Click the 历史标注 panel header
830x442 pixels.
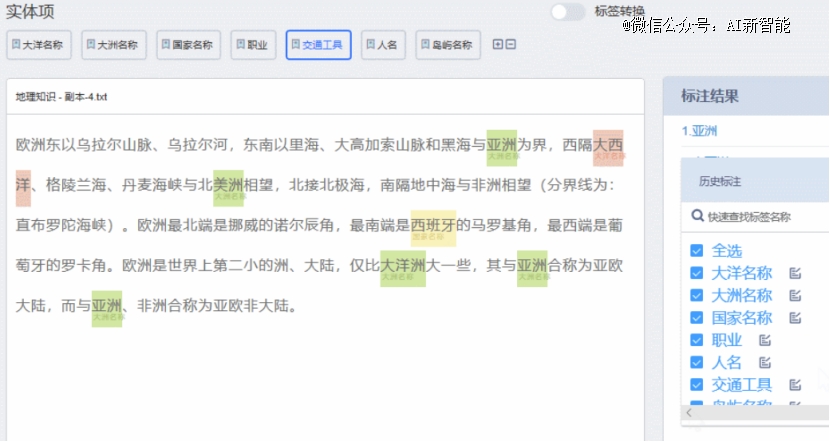[755, 181]
